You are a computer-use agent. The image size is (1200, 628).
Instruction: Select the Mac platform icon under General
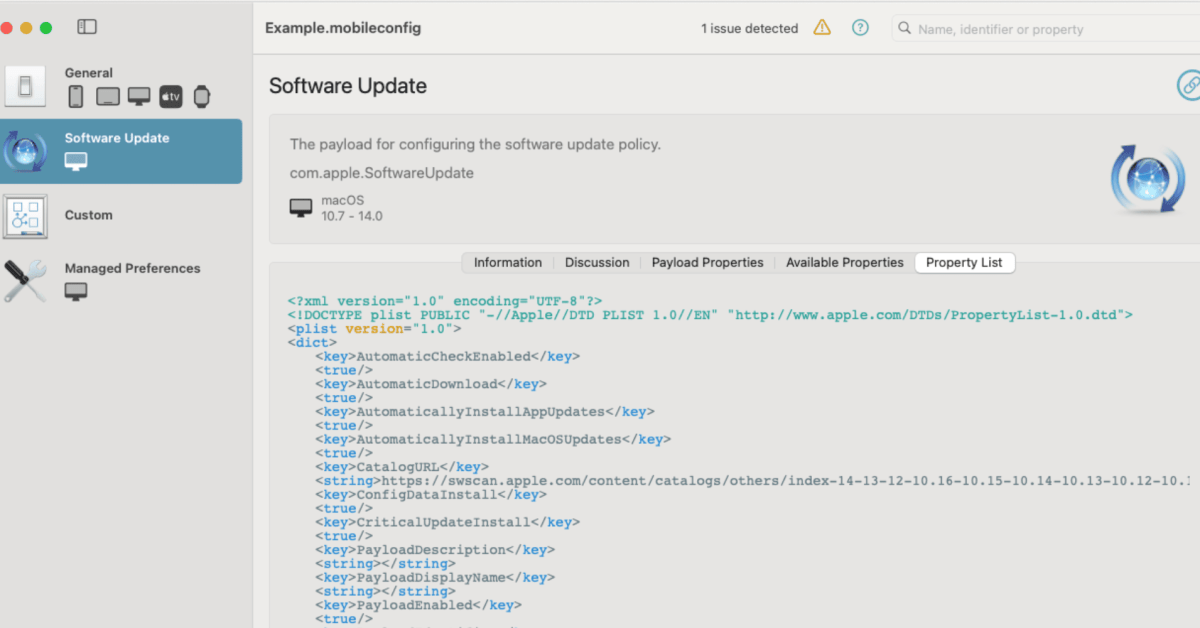tap(139, 97)
